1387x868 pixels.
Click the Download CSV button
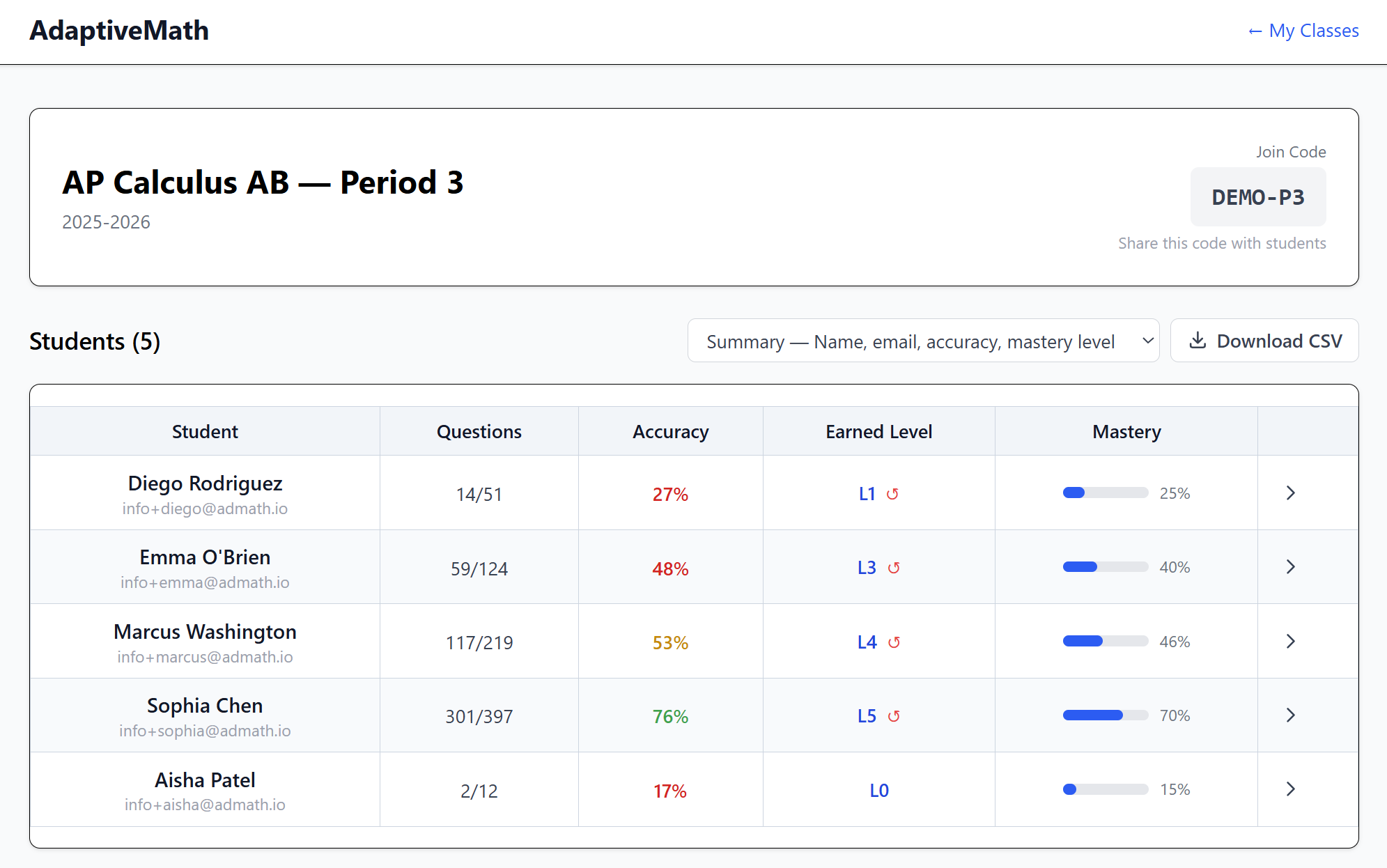coord(1264,341)
